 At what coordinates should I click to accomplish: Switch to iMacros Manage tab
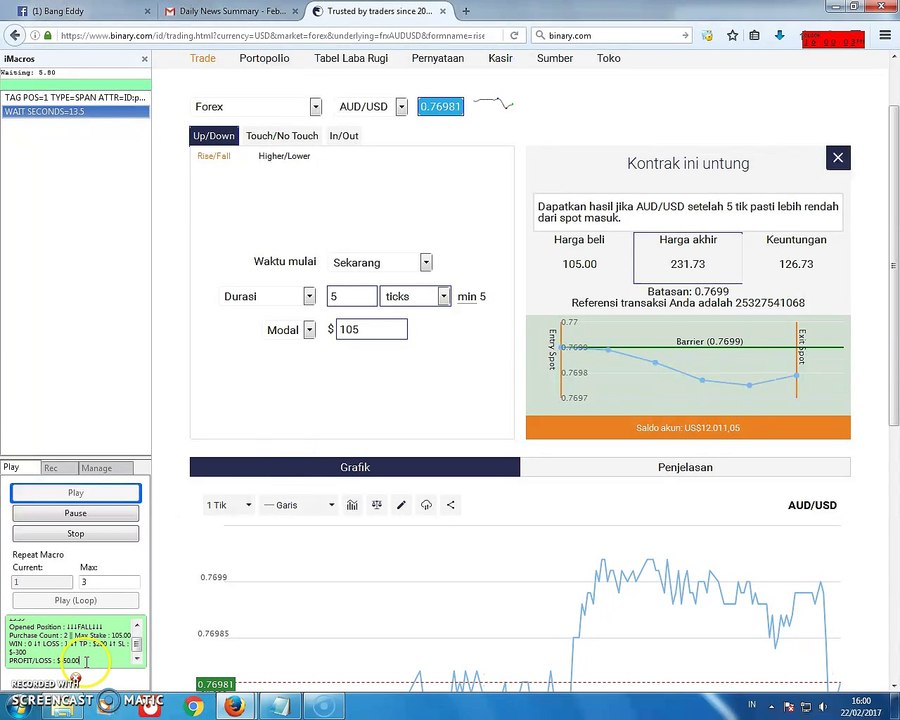click(105, 468)
